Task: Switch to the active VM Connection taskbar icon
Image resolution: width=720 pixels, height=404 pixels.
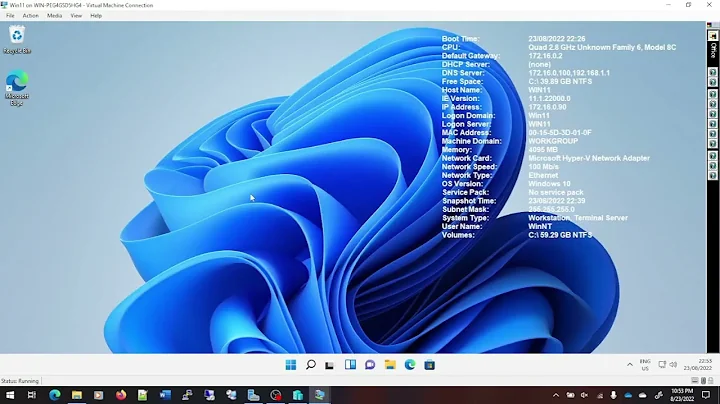Action: point(320,395)
